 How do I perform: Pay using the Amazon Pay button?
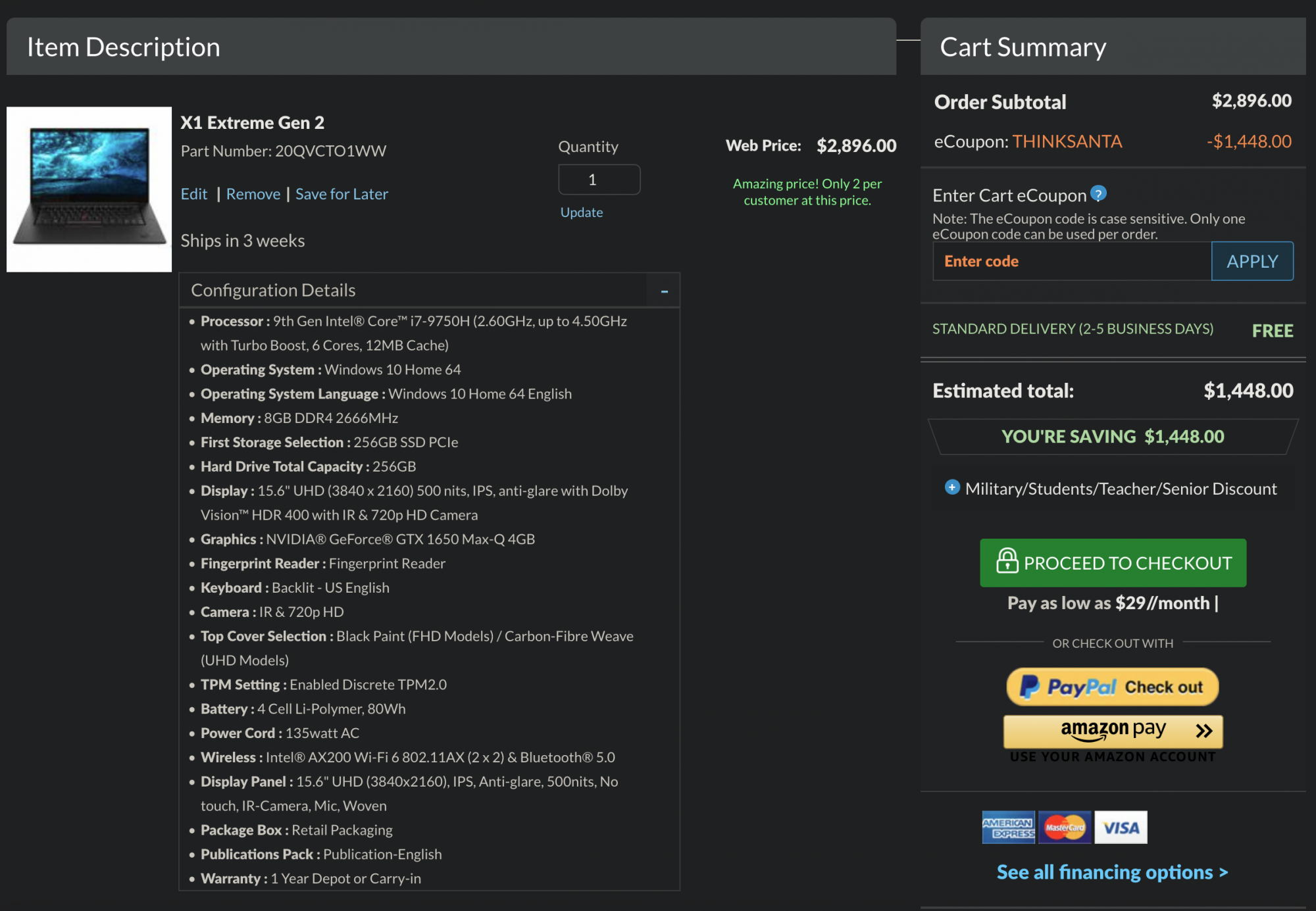coord(1112,731)
